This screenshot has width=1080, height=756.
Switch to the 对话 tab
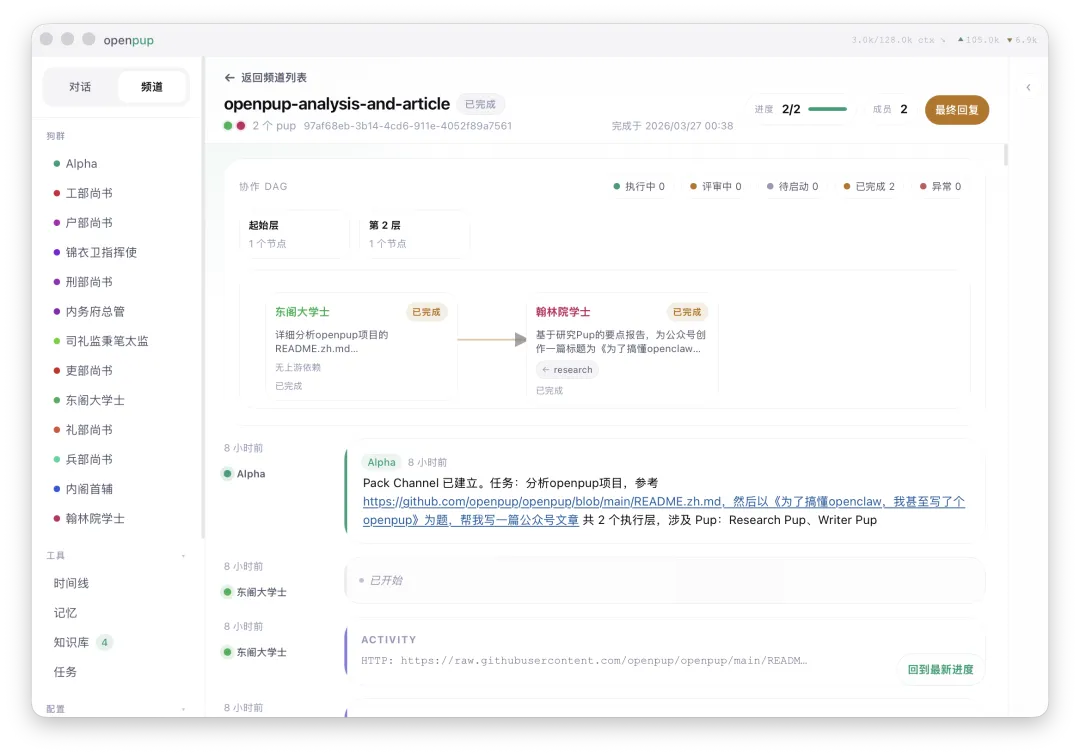pyautogui.click(x=80, y=87)
